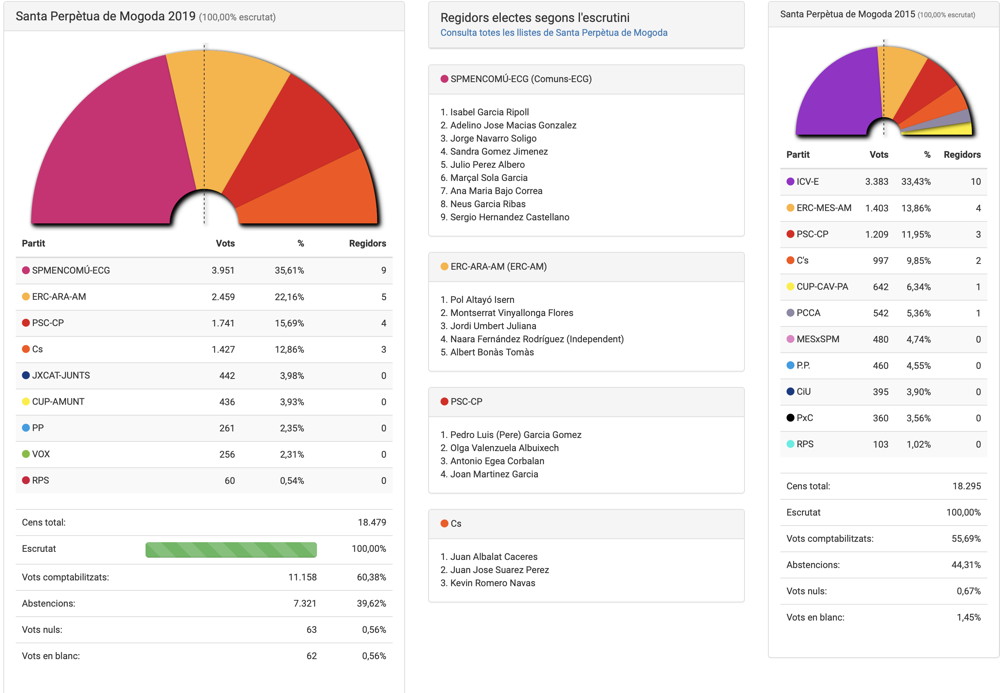The width and height of the screenshot is (1000, 693).
Task: Click the Regidors column header in 2019 table
Action: (366, 243)
